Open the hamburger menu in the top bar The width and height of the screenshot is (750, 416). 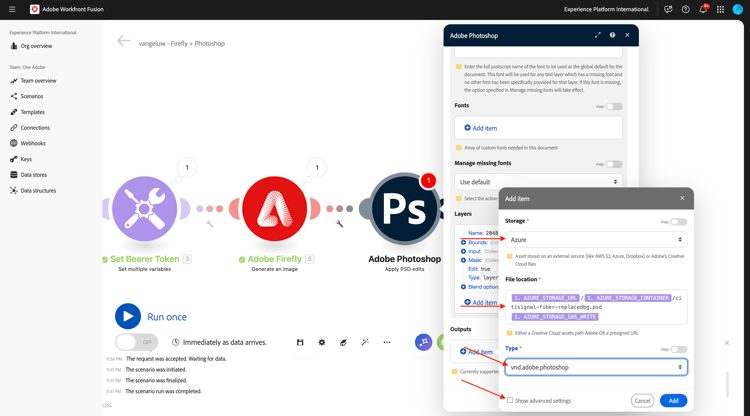tap(12, 9)
